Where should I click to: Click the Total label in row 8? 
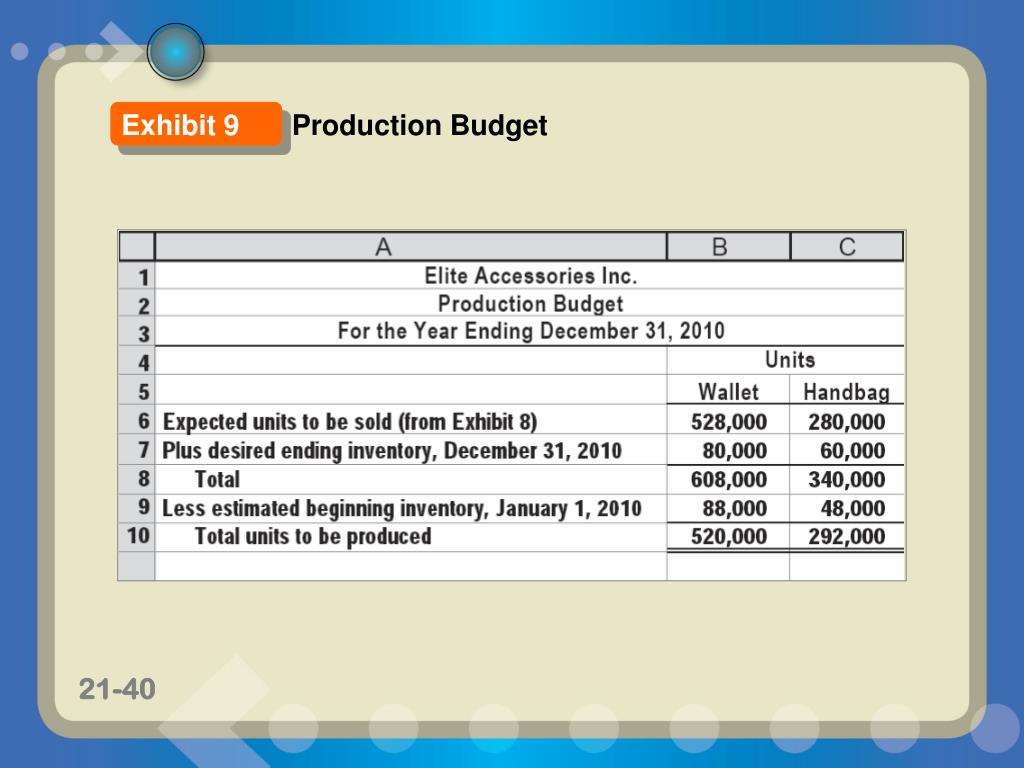217,479
